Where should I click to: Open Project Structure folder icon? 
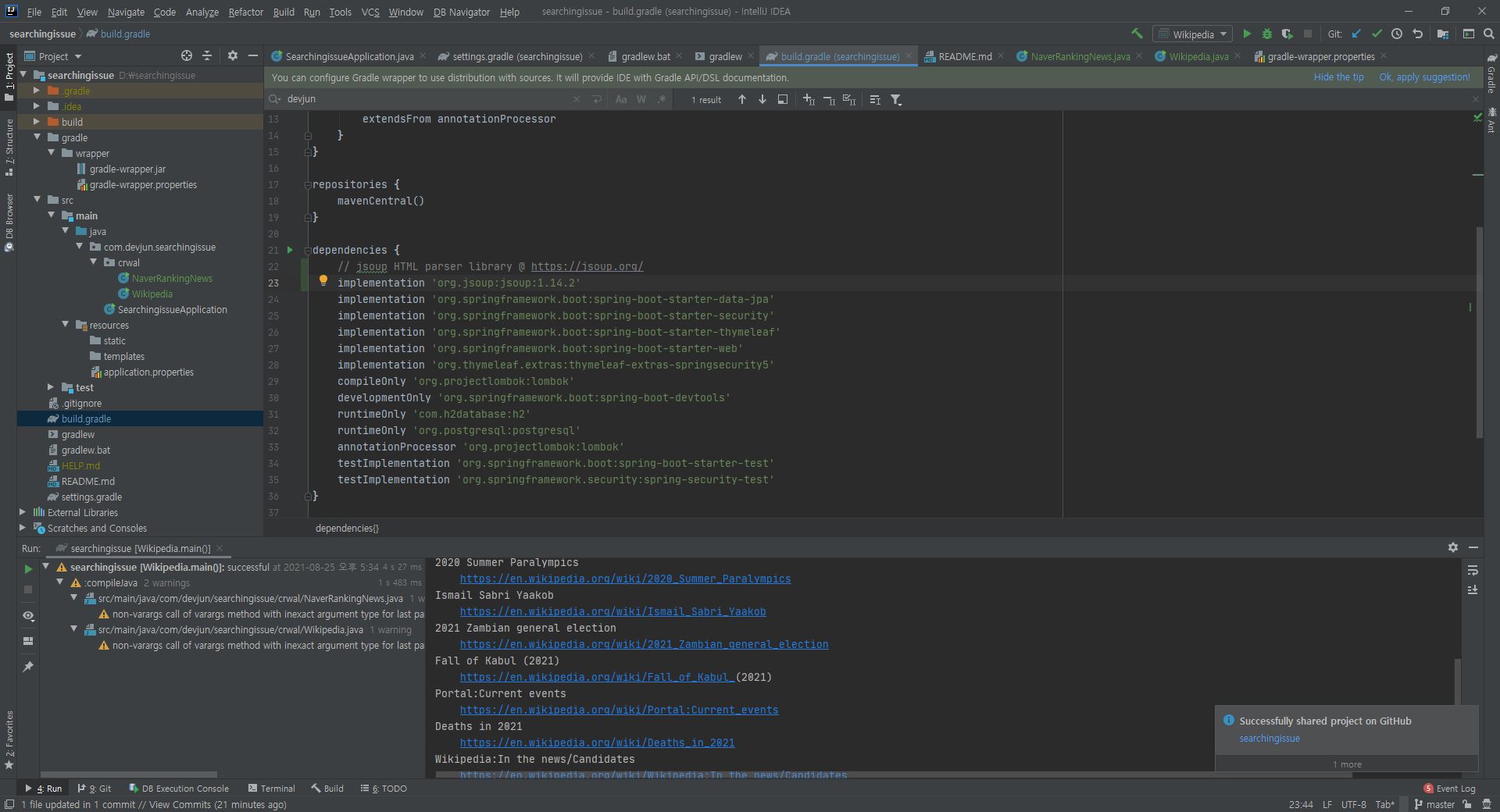coord(1442,34)
